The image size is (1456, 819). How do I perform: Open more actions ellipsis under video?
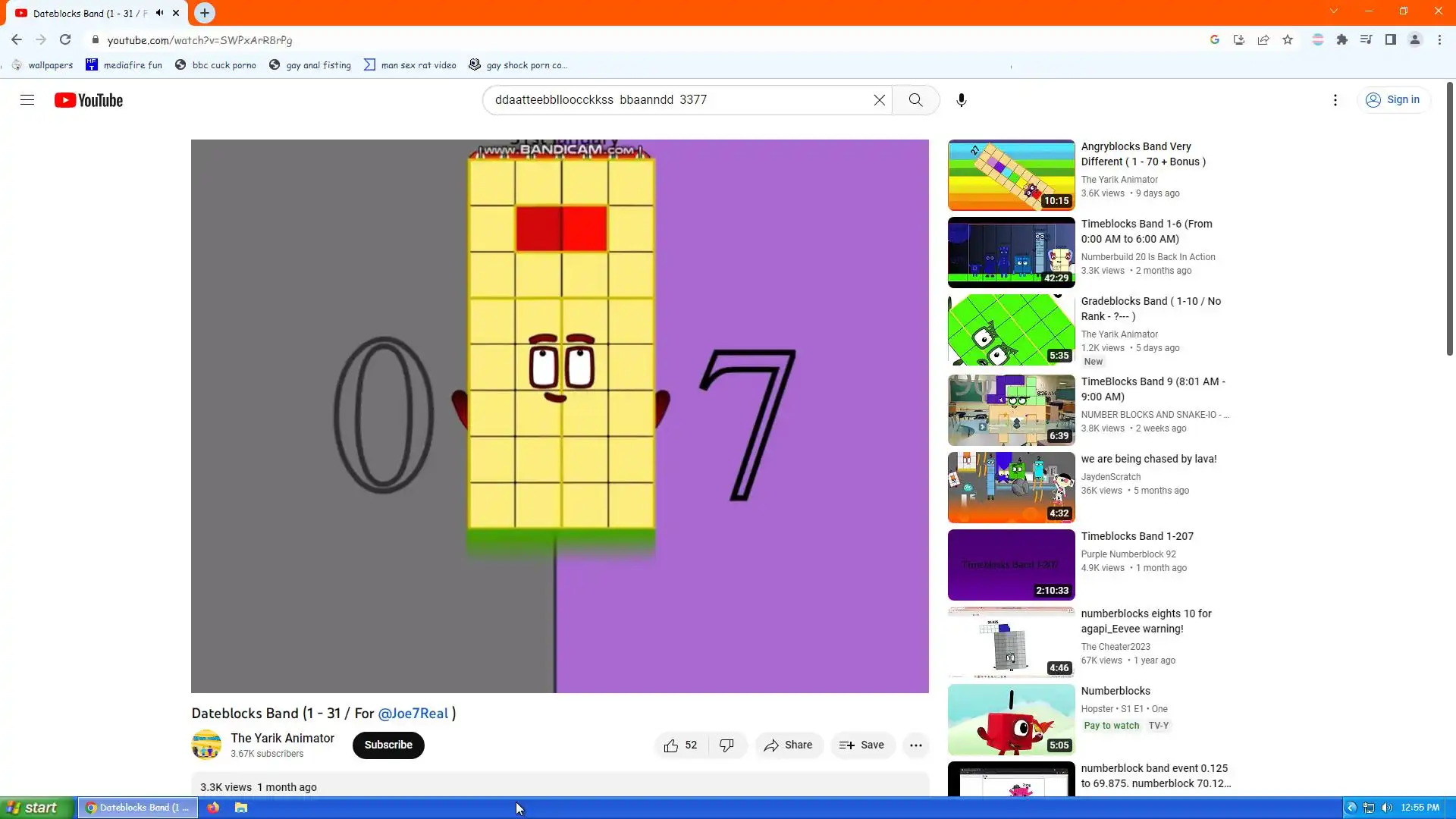pos(915,745)
